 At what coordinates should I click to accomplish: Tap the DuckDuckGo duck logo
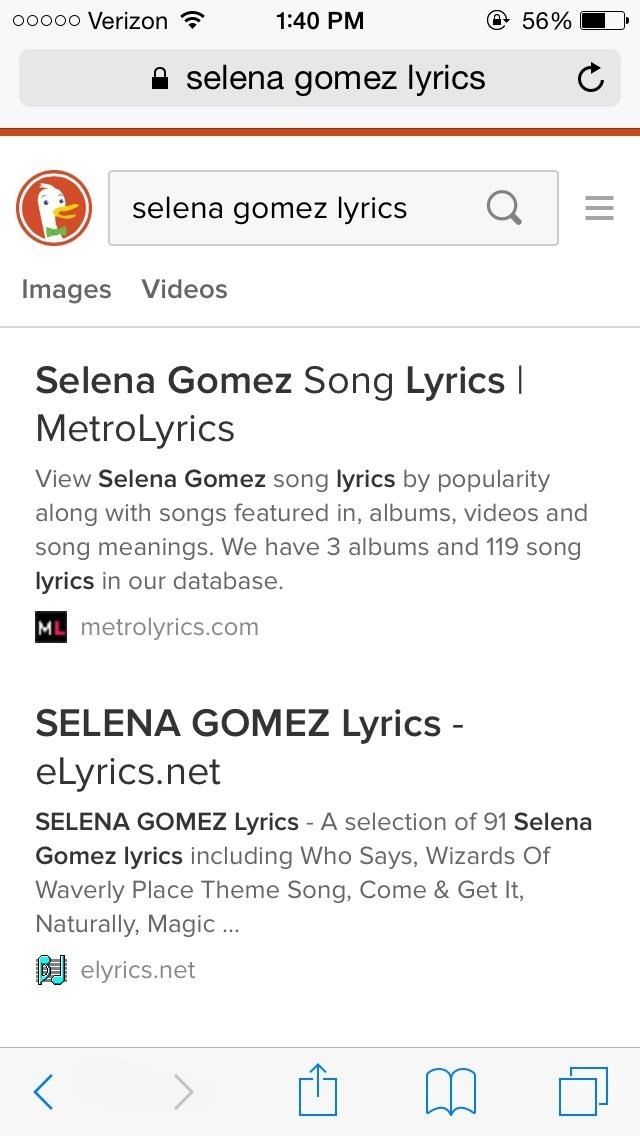pyautogui.click(x=54, y=208)
